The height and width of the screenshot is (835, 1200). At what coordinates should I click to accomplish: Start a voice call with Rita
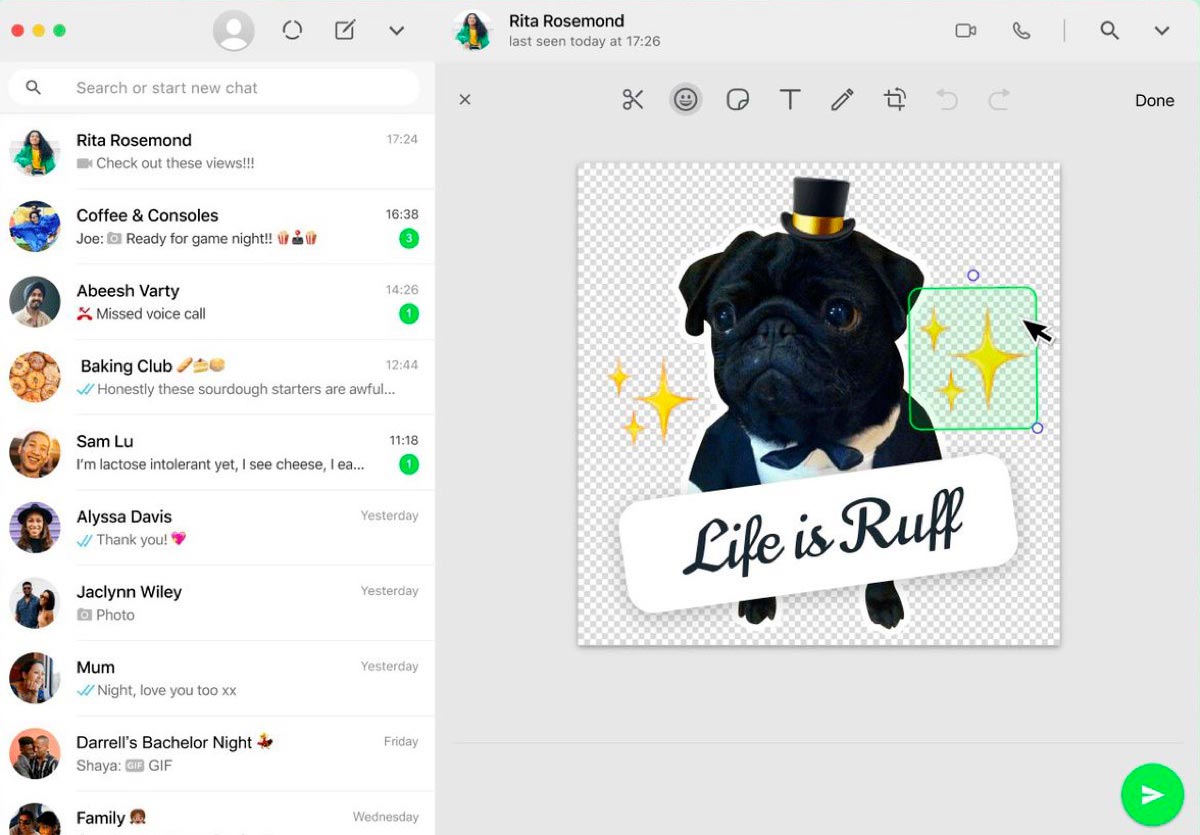pyautogui.click(x=1021, y=31)
